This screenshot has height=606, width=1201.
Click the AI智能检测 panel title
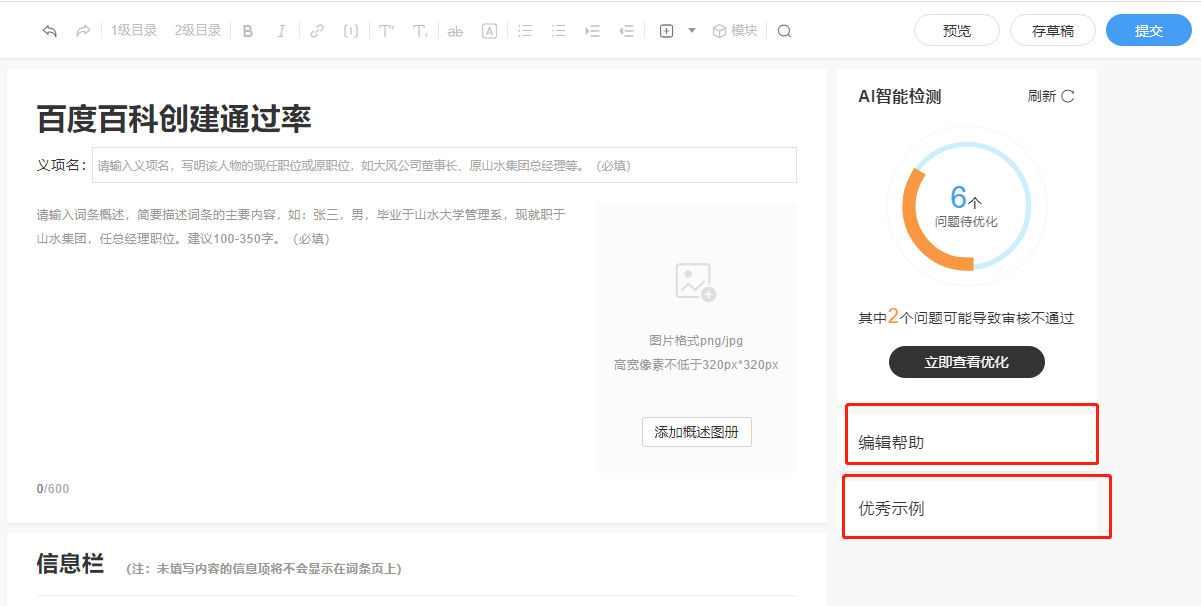[900, 97]
